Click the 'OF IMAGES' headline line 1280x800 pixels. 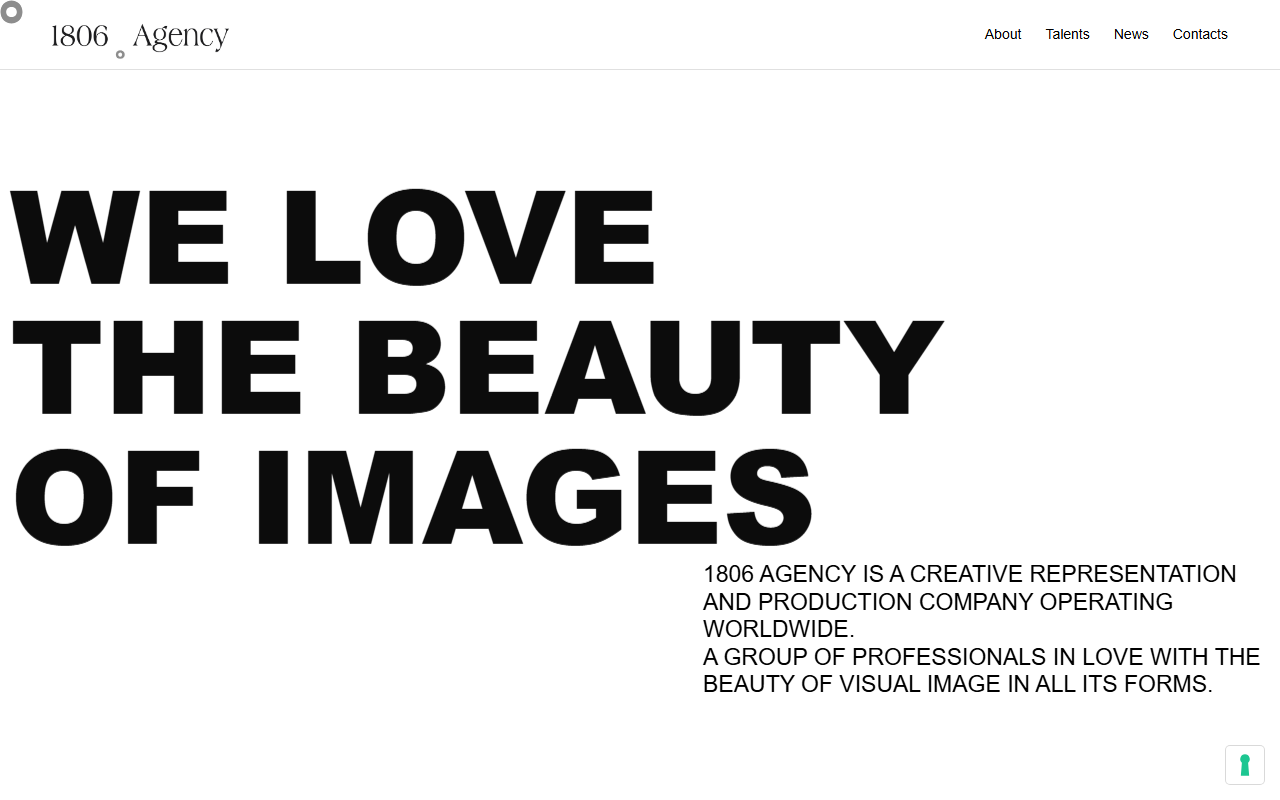pos(412,497)
